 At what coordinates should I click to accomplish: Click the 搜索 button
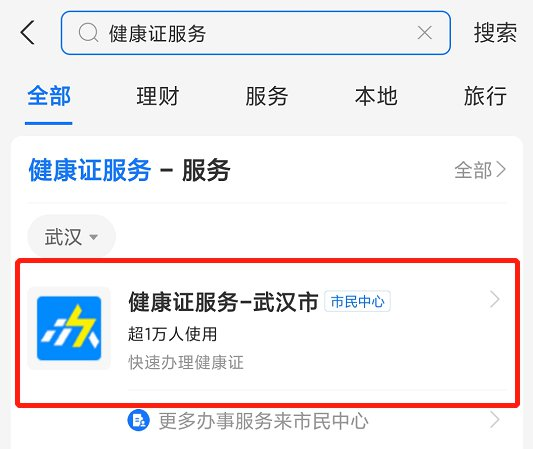495,33
